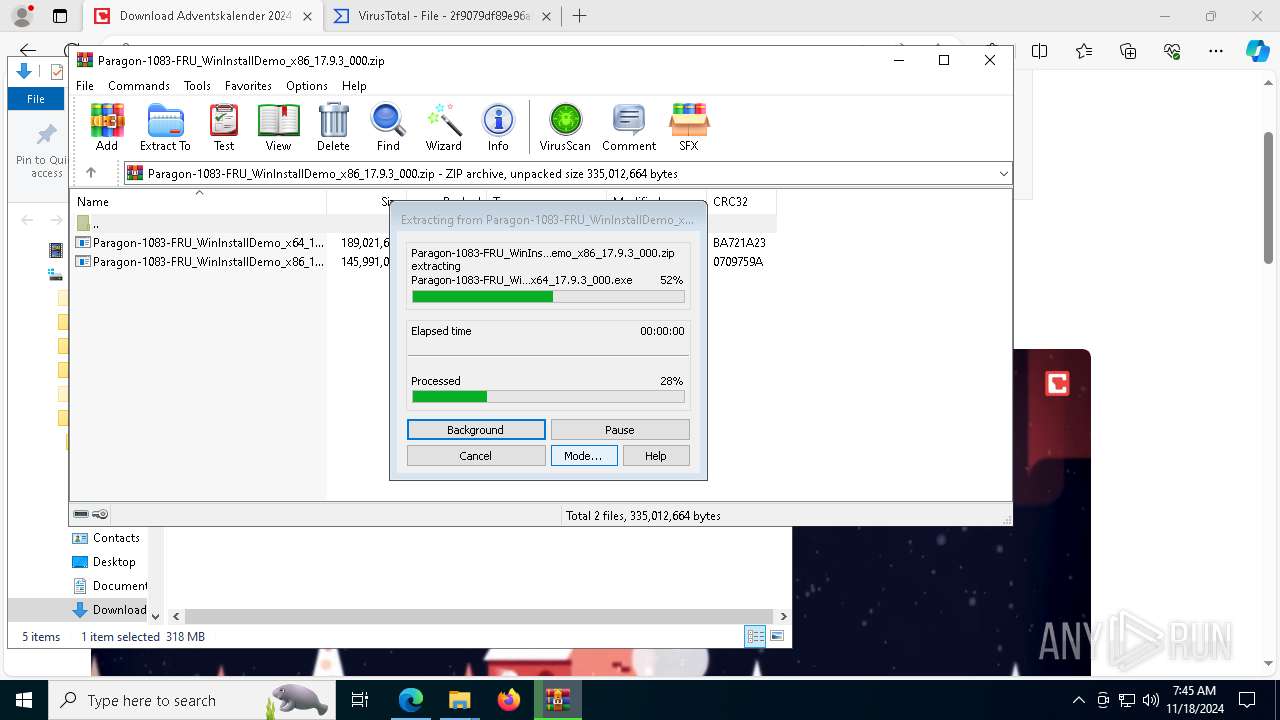Click the Edge Collections icon

[1128, 51]
